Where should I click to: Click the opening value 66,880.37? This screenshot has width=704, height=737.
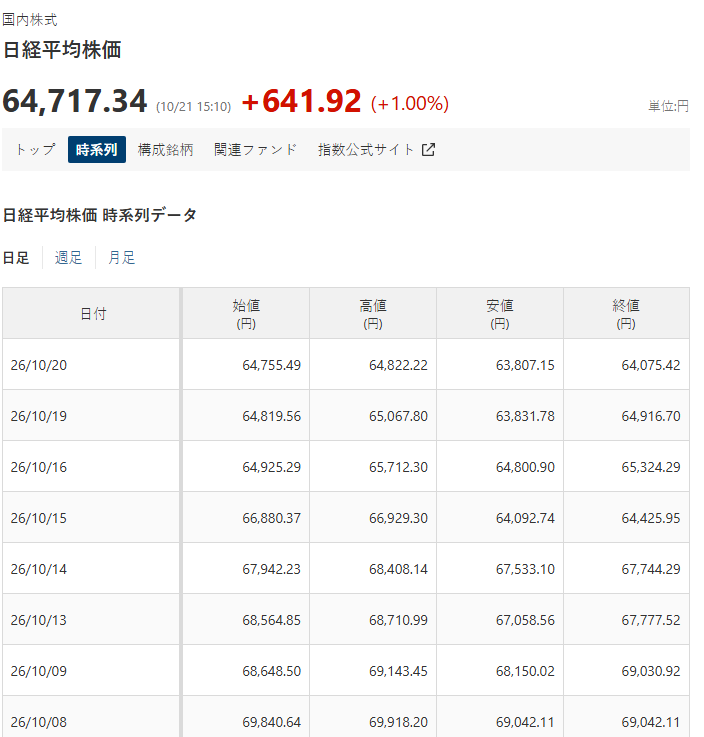pyautogui.click(x=272, y=518)
